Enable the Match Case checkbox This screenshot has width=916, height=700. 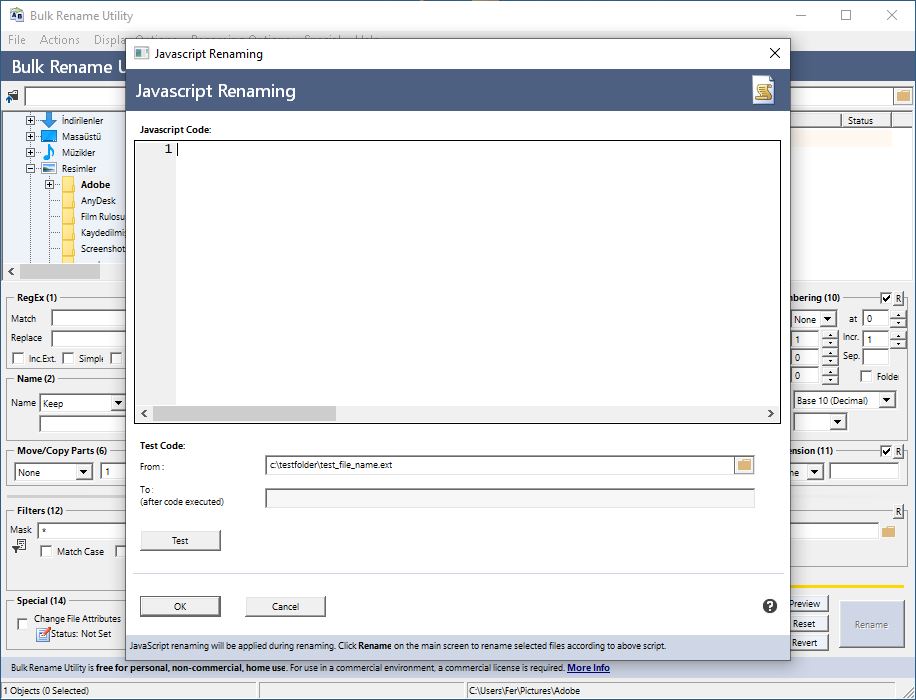[46, 551]
